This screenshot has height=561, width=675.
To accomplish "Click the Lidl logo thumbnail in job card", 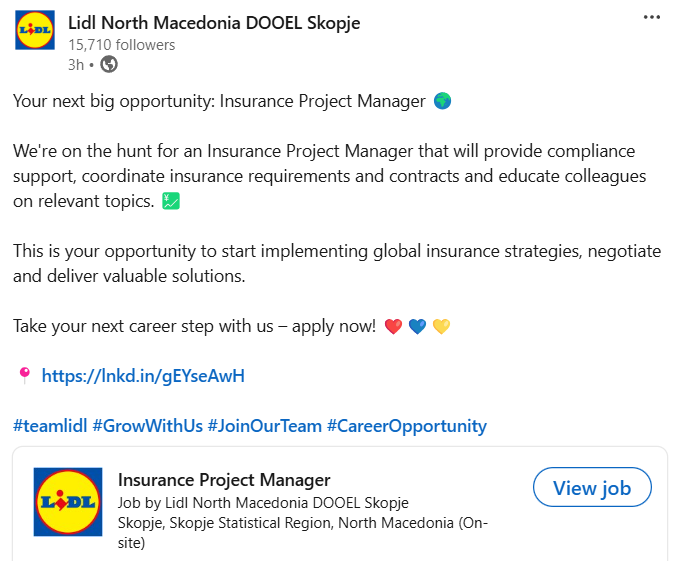I will click(x=68, y=501).
